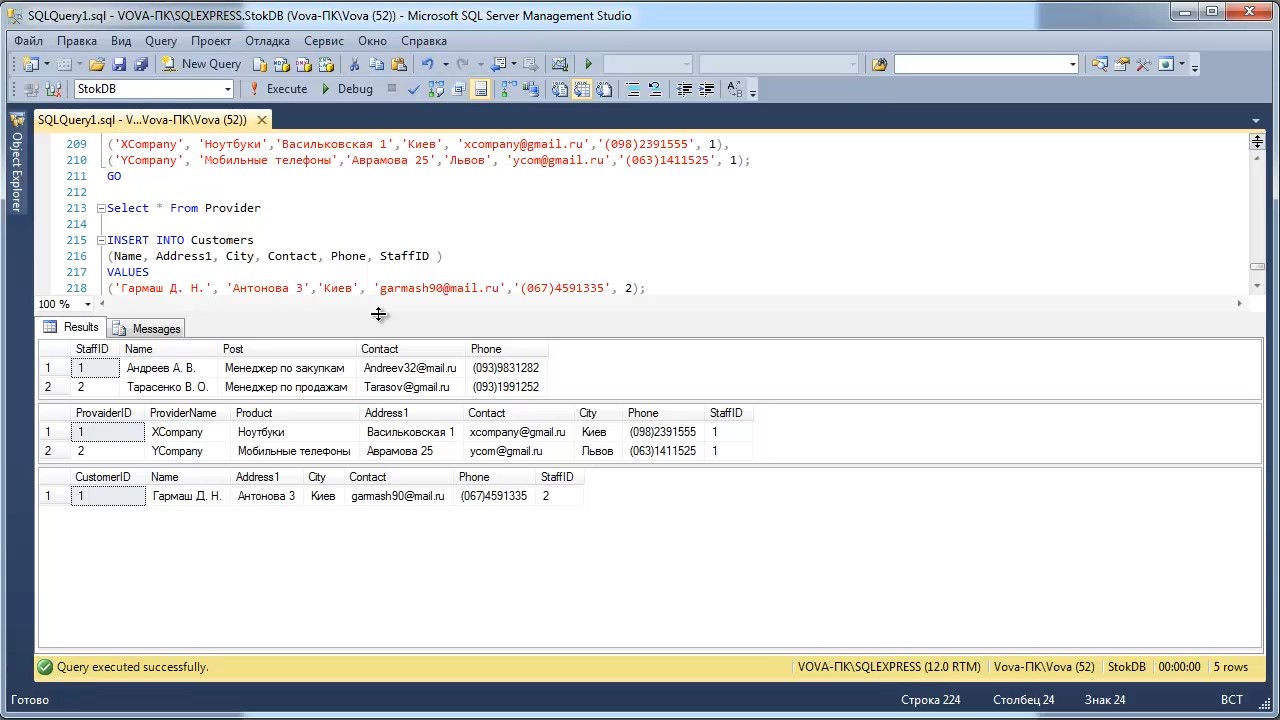
Task: Collapse the INSERT INTO Customers block
Action: coord(101,240)
